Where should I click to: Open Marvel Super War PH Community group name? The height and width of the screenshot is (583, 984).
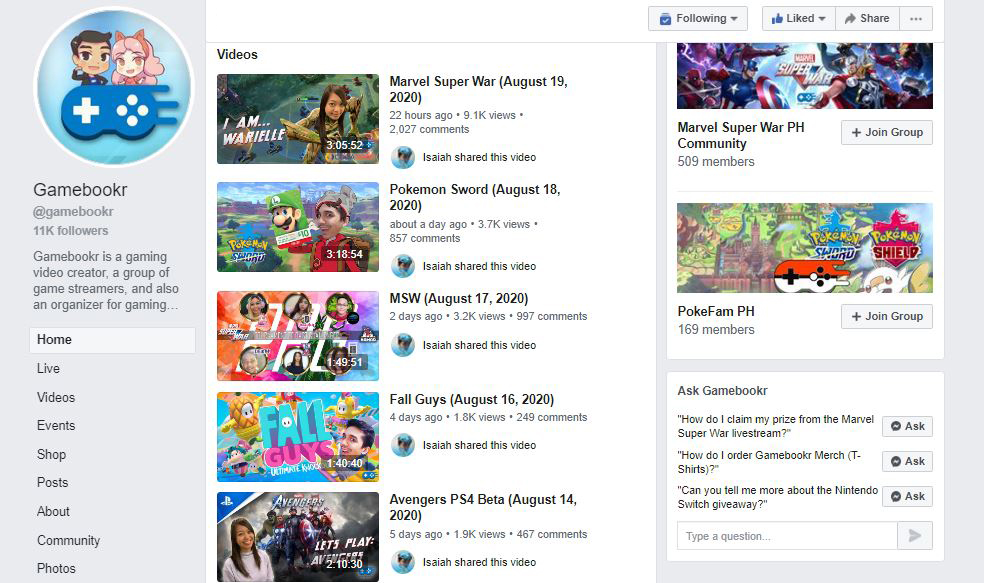click(741, 136)
